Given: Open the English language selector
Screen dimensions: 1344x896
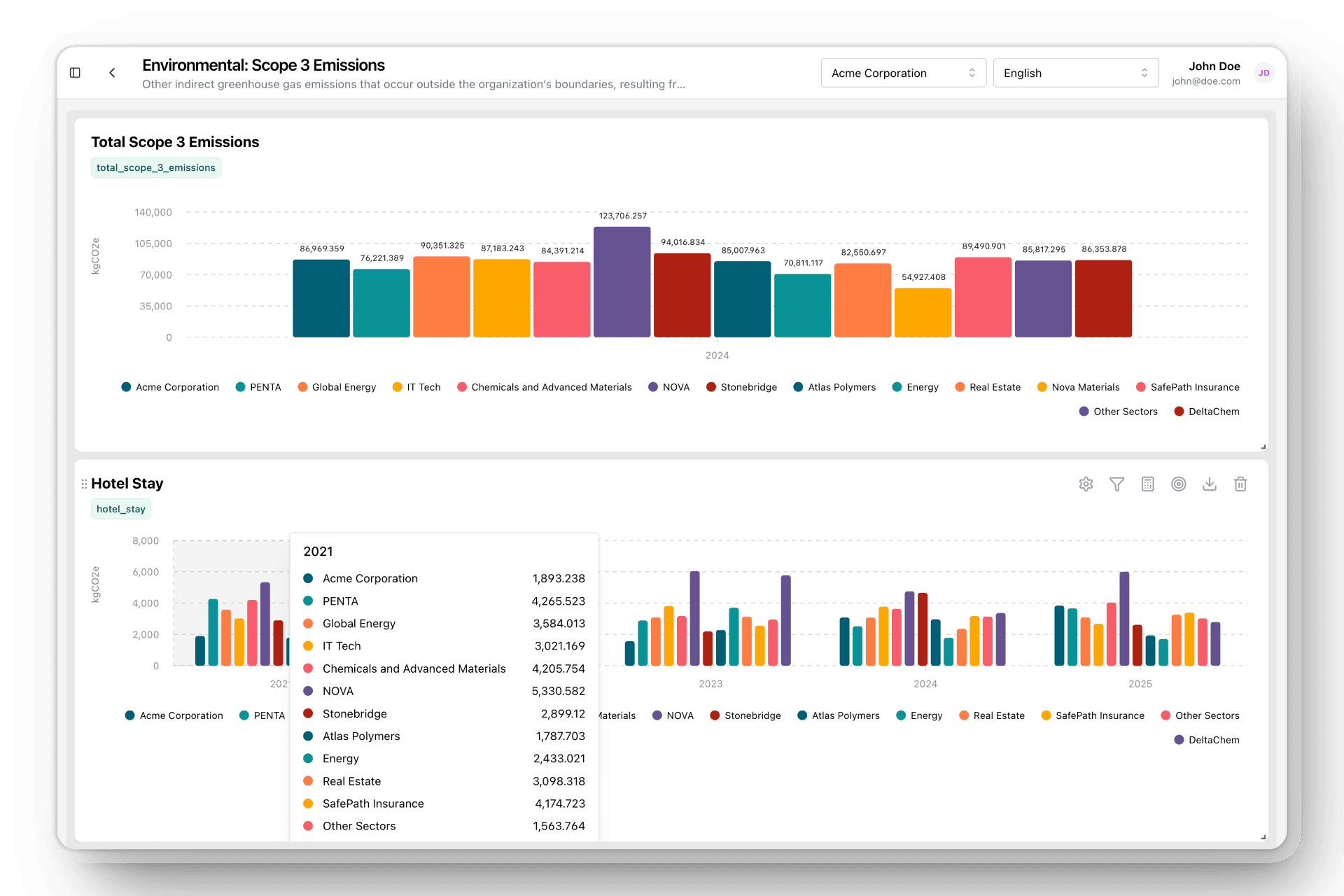Looking at the screenshot, I should 1076,72.
